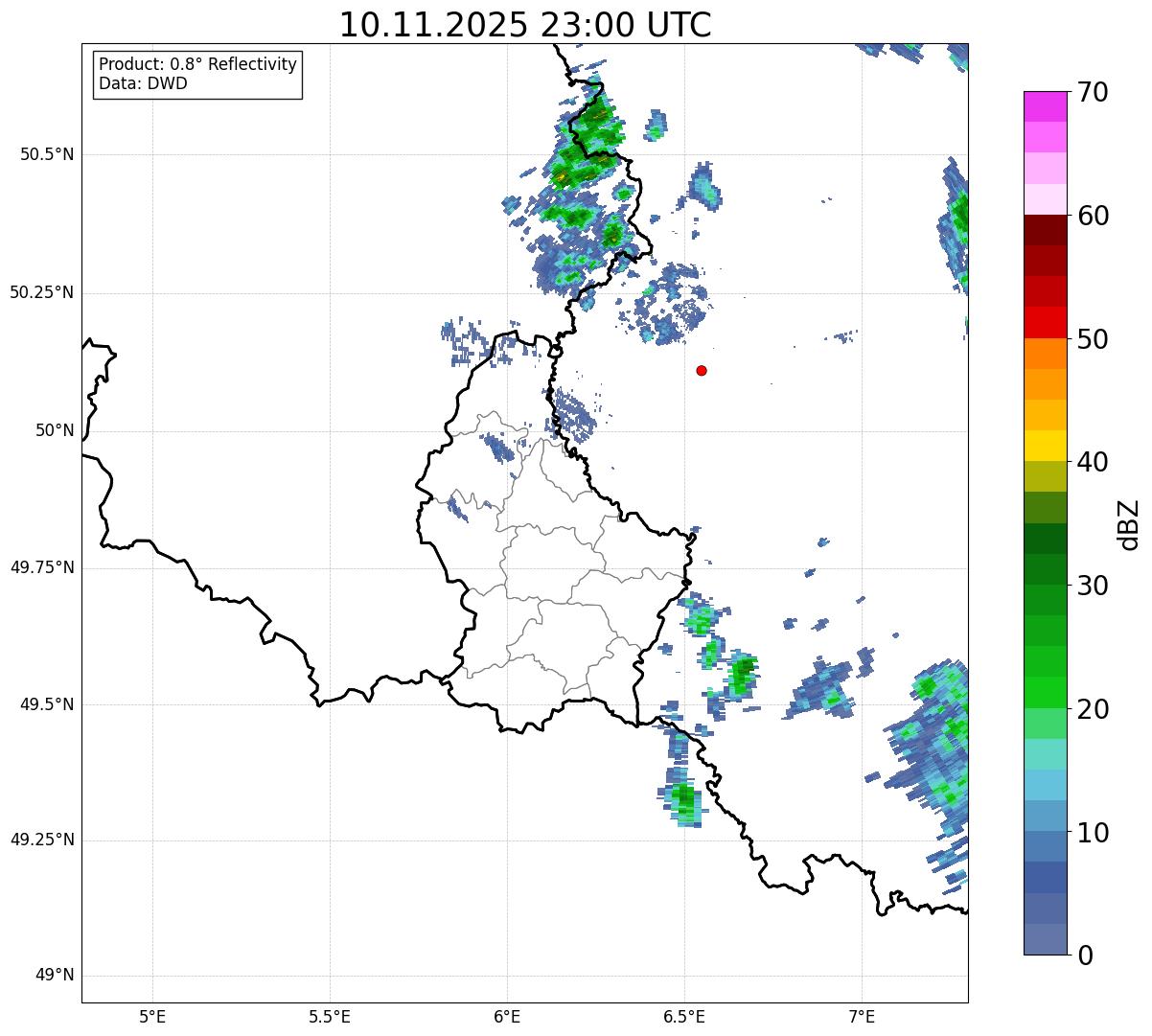The height and width of the screenshot is (1036, 1152).
Task: Click the latitude label 49.25°N
Action: (x=42, y=840)
